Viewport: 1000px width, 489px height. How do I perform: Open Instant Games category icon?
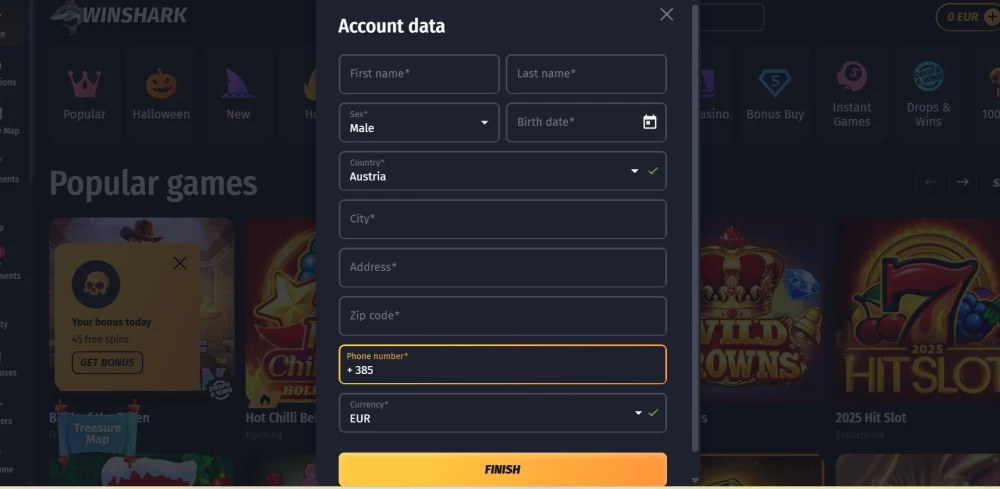click(x=852, y=78)
